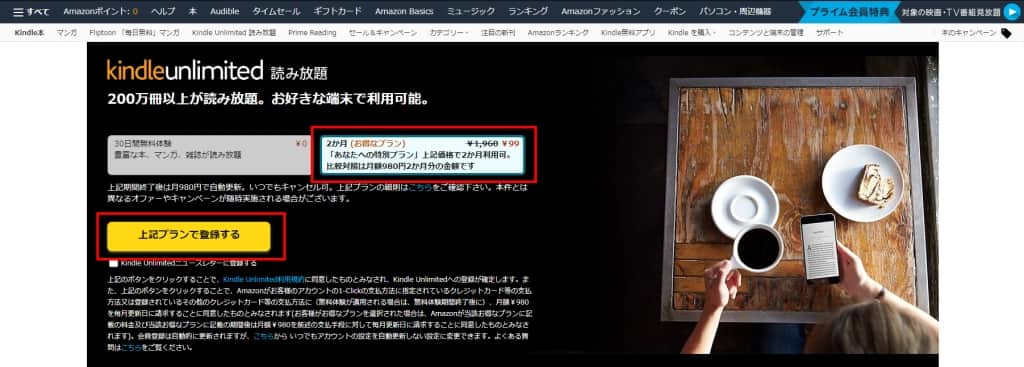The image size is (1024, 367).
Task: Open コンテンツと端末の管理
Action: coord(766,33)
